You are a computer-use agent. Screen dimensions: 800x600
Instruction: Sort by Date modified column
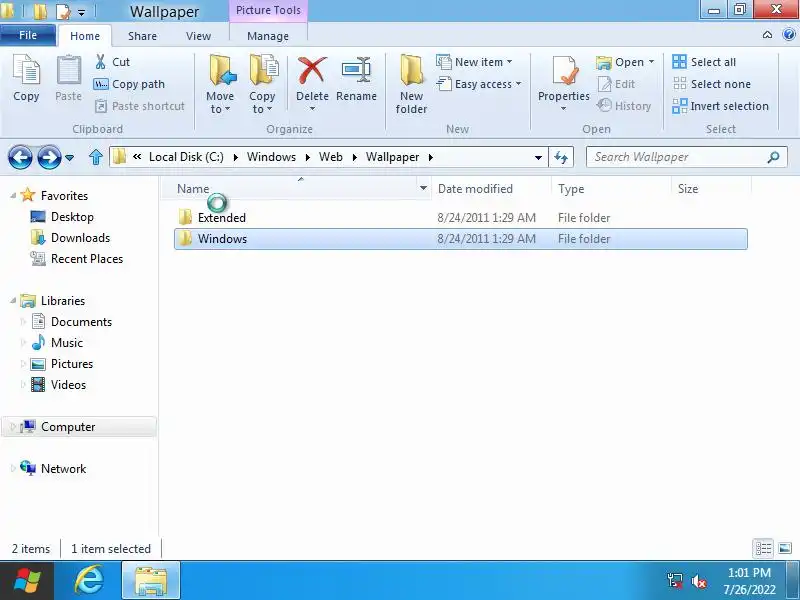click(x=476, y=189)
